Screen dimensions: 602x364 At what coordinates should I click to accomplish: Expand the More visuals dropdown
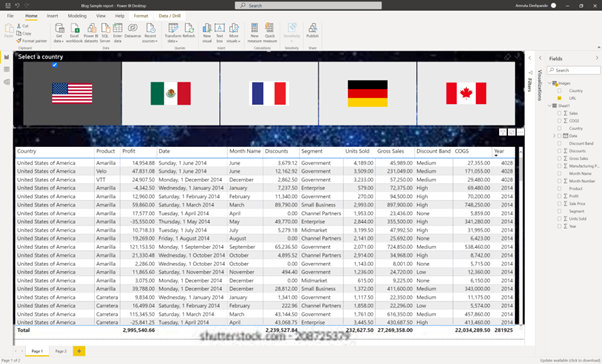[x=233, y=33]
